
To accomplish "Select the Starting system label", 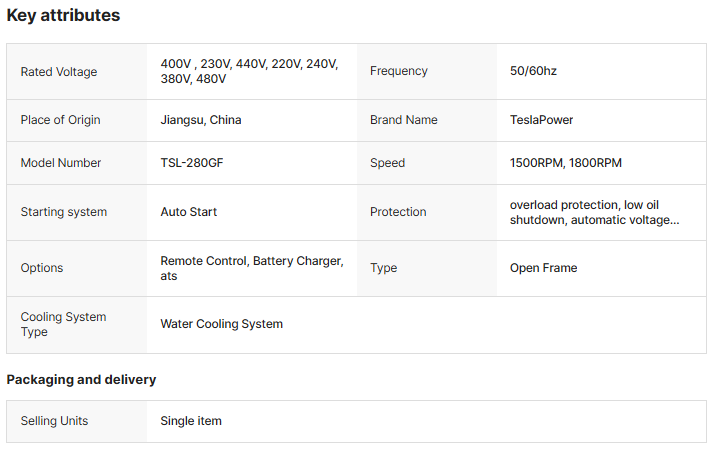I will 64,212.
